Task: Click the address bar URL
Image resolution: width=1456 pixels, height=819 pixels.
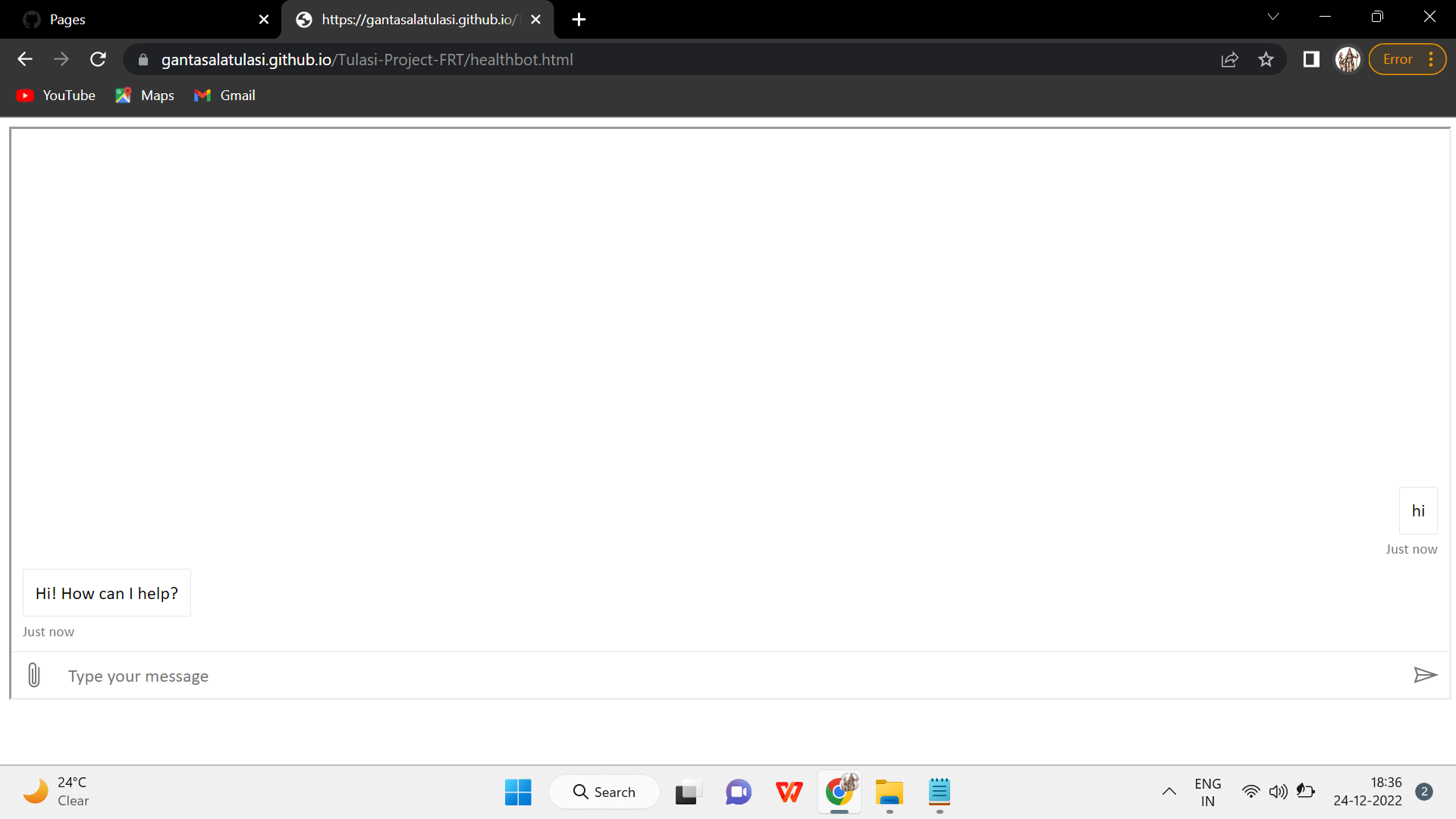Action: coord(367,60)
